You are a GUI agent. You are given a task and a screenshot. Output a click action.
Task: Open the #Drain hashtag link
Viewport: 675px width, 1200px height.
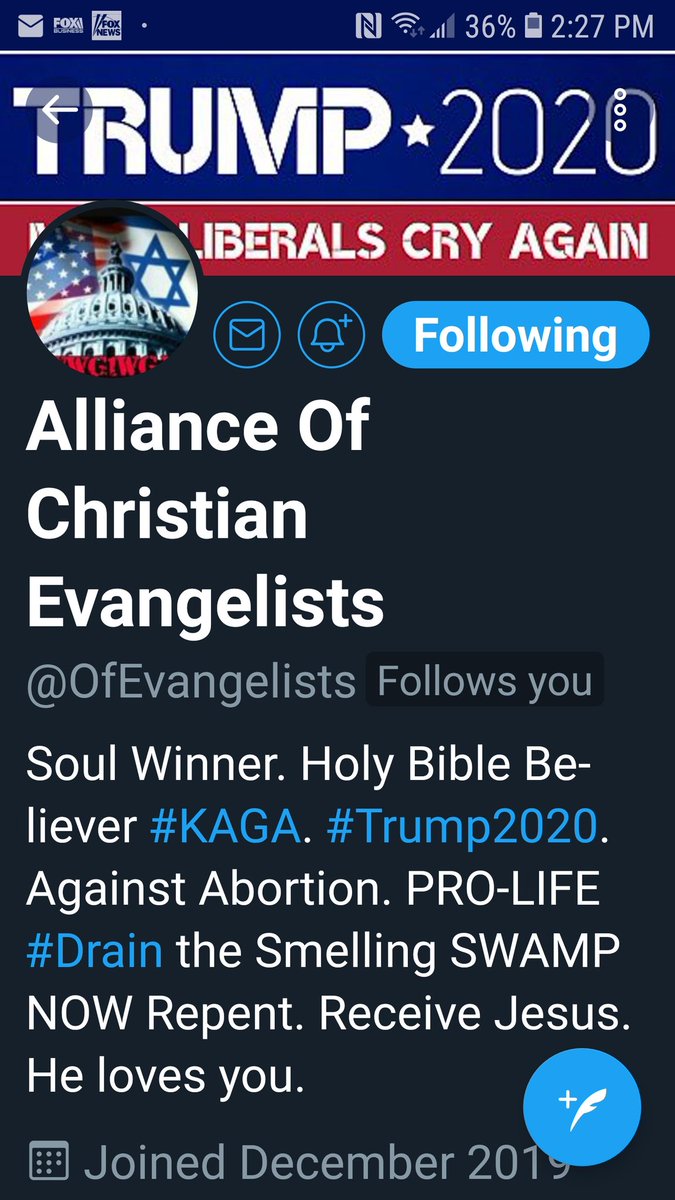click(94, 949)
